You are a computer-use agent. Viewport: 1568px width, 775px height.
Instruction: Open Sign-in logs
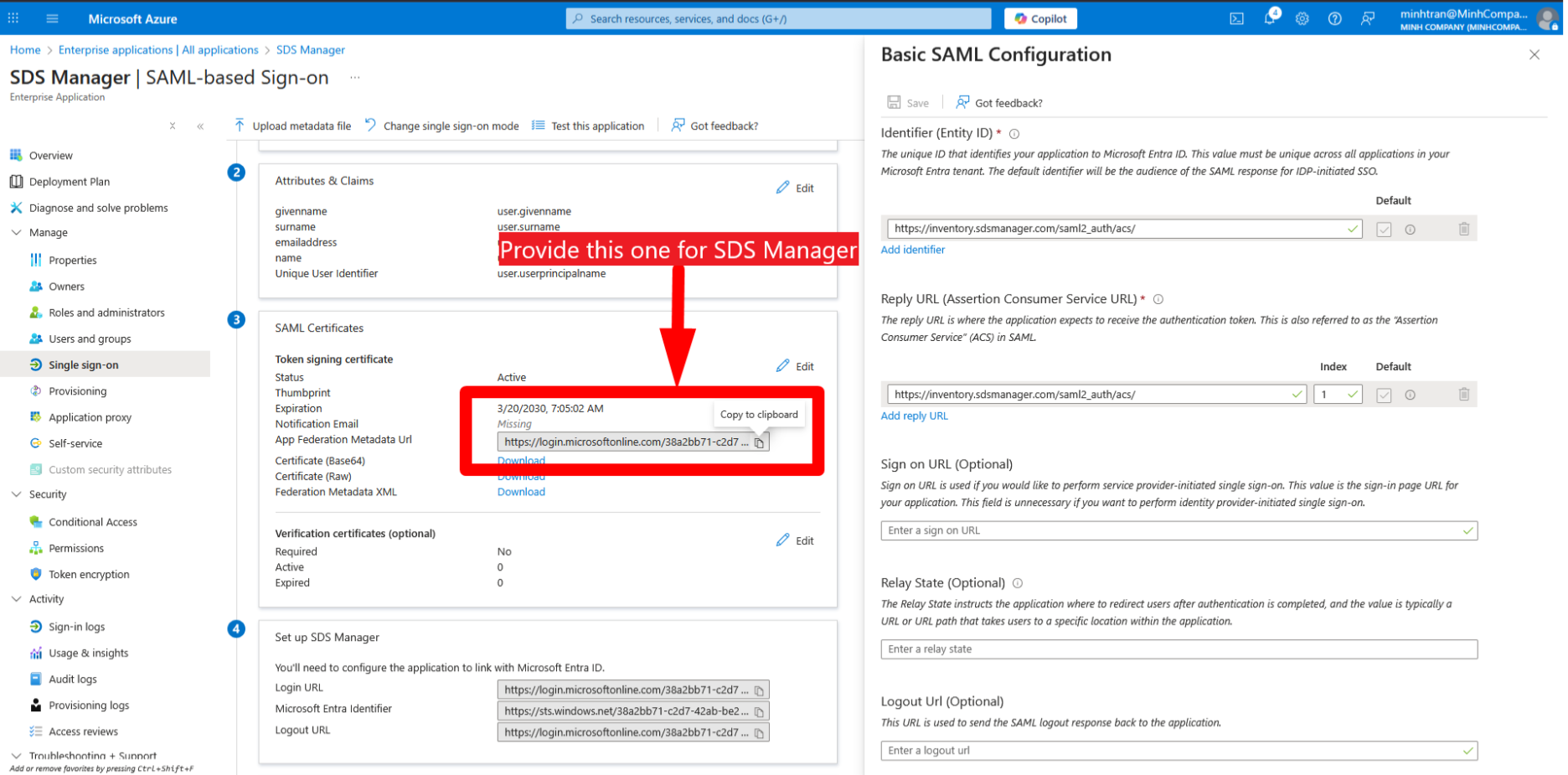point(77,627)
